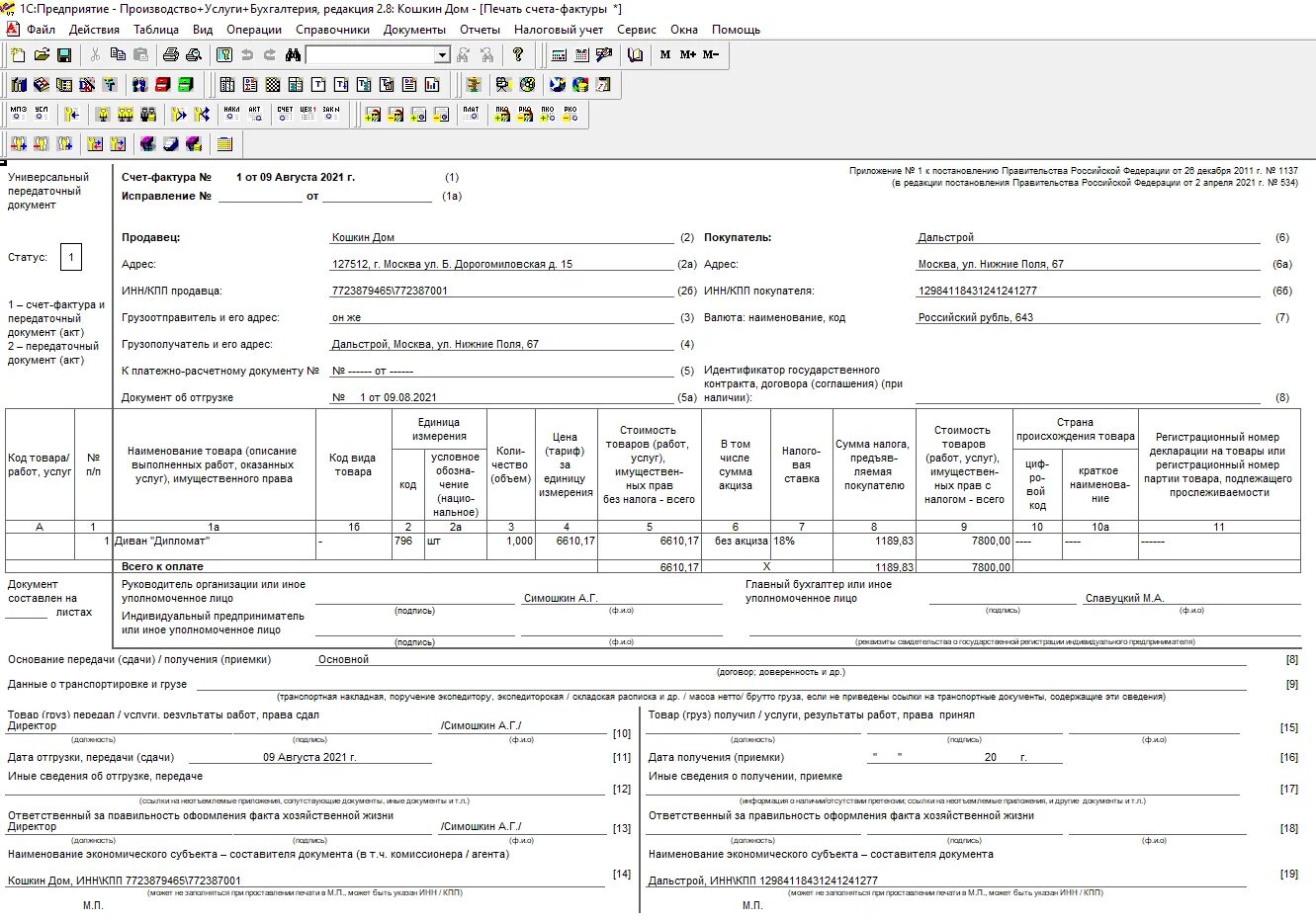Click the СЧЕТ invoice document icon

pos(285,115)
